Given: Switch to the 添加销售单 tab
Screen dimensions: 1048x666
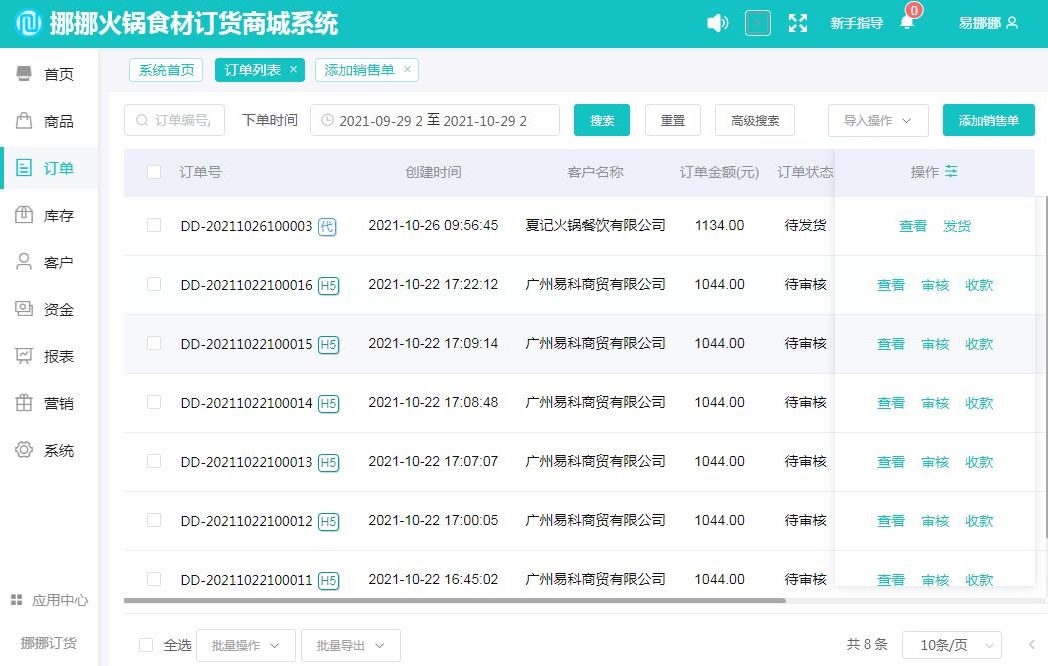Looking at the screenshot, I should tap(361, 70).
